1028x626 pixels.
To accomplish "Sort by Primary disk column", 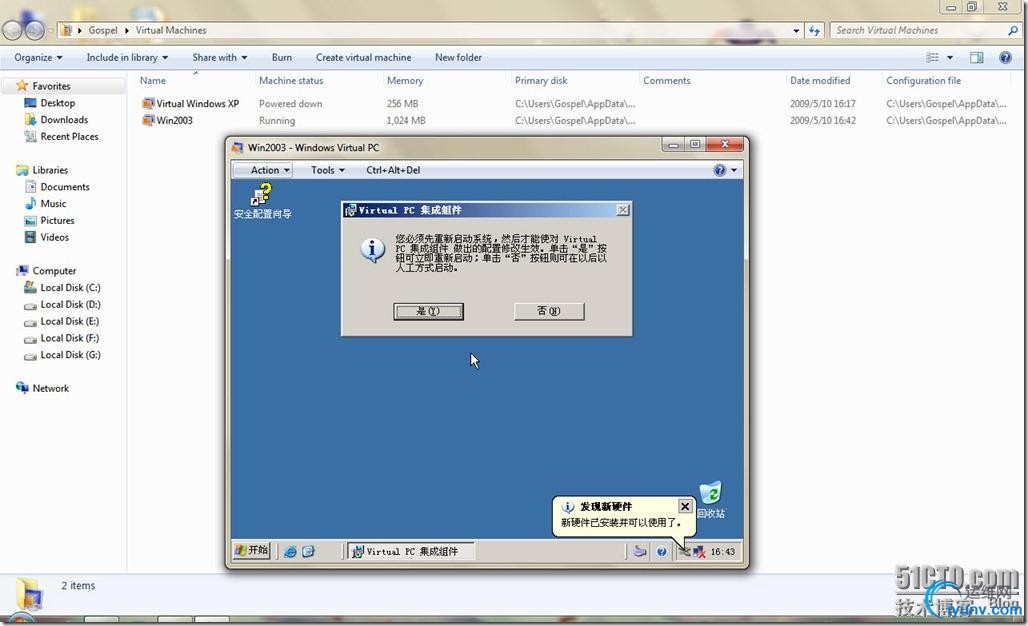I will pos(541,81).
